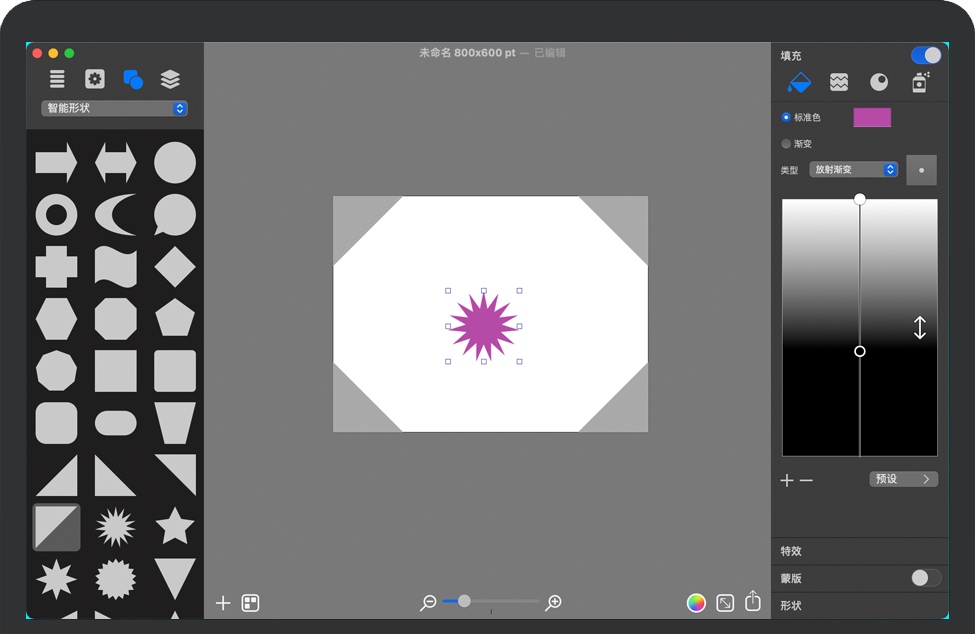Image resolution: width=975 pixels, height=634 pixels.
Task: Click the five-pointed star shape
Action: 175,526
